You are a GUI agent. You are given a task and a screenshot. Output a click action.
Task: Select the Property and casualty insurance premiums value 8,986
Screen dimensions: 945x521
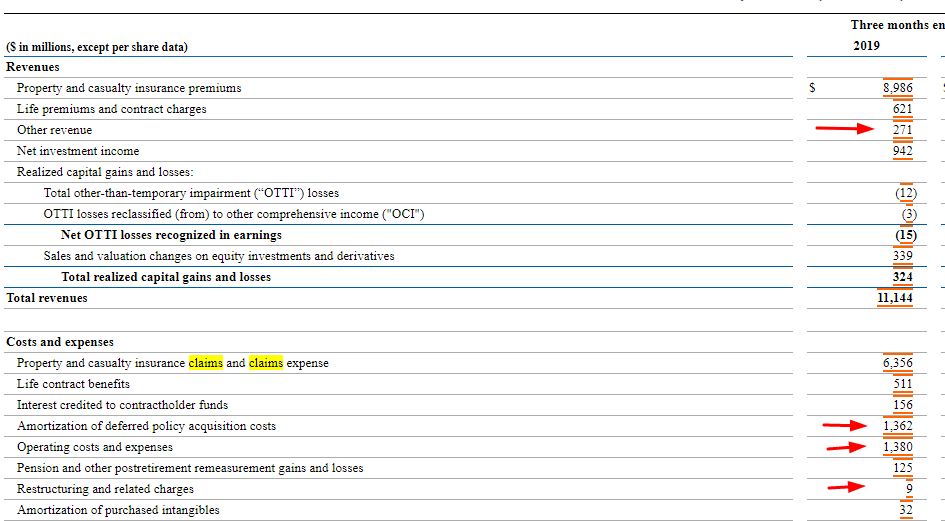pyautogui.click(x=897, y=88)
